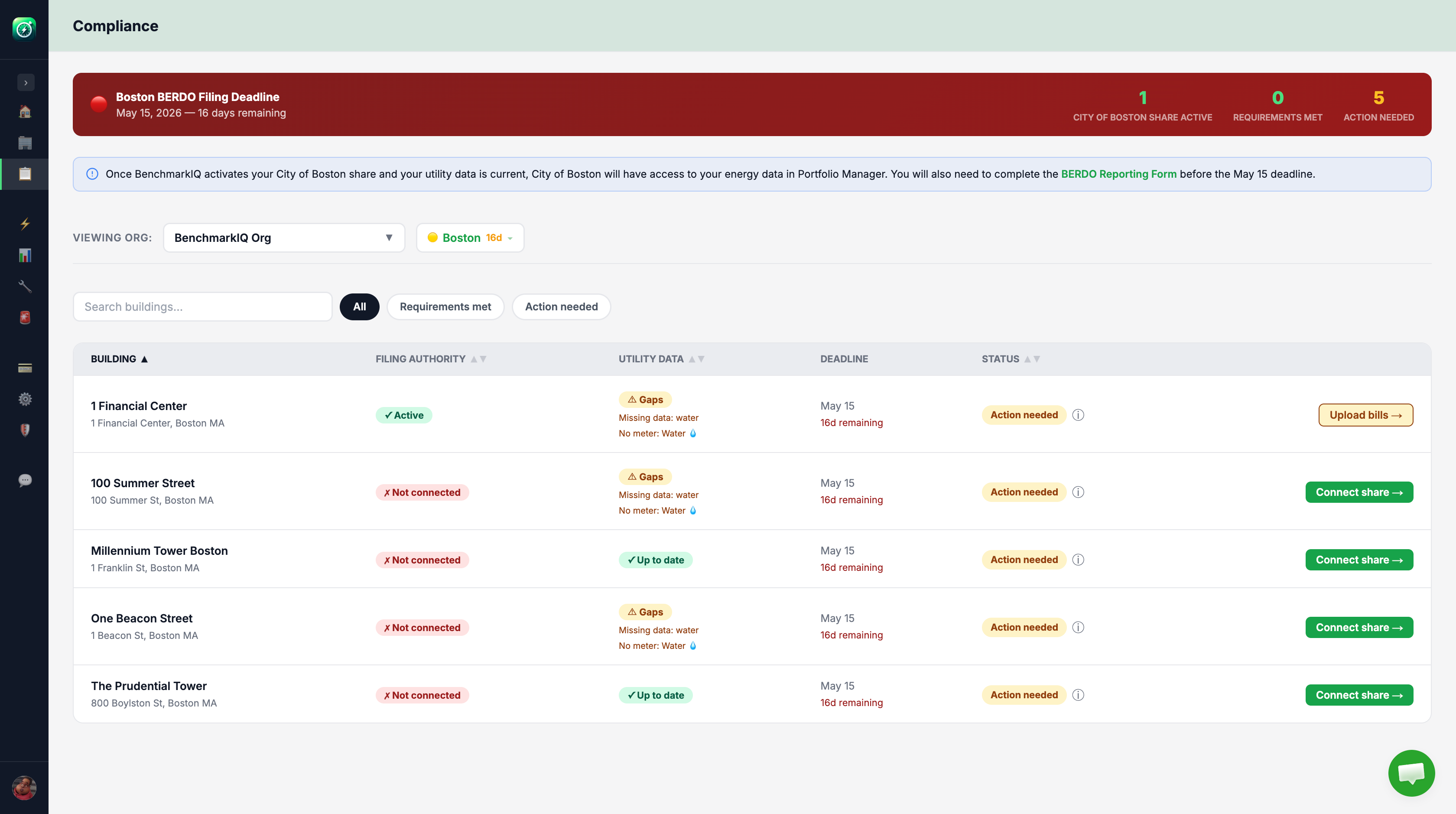Click Not connected badge for One Beacon Street
Image resolution: width=1456 pixels, height=814 pixels.
[x=422, y=628]
